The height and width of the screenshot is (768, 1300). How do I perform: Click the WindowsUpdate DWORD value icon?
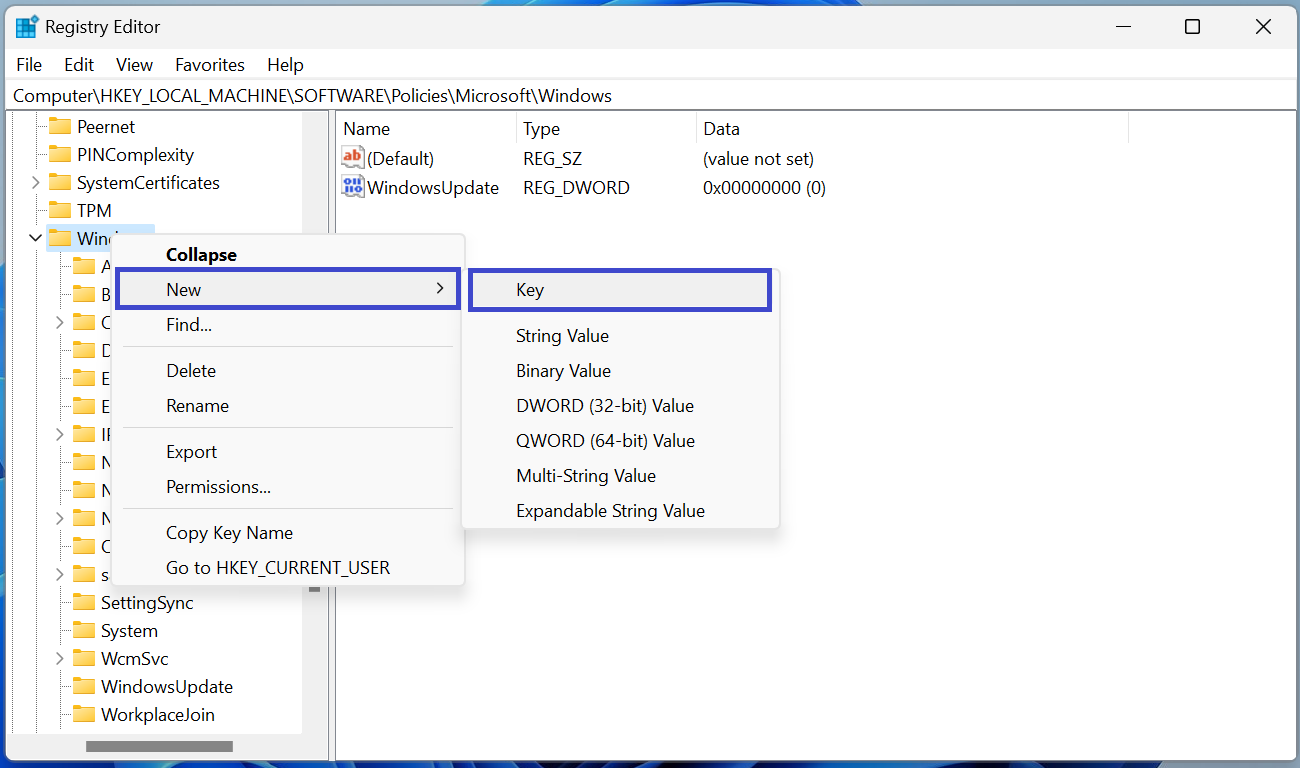[x=353, y=187]
